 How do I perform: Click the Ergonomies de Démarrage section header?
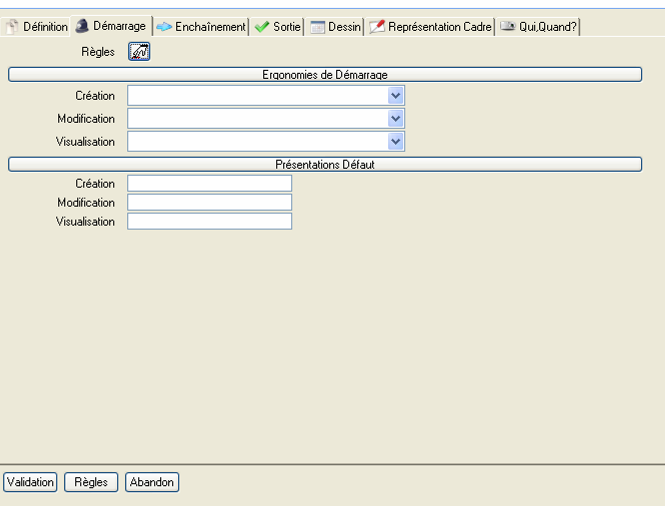(325, 74)
